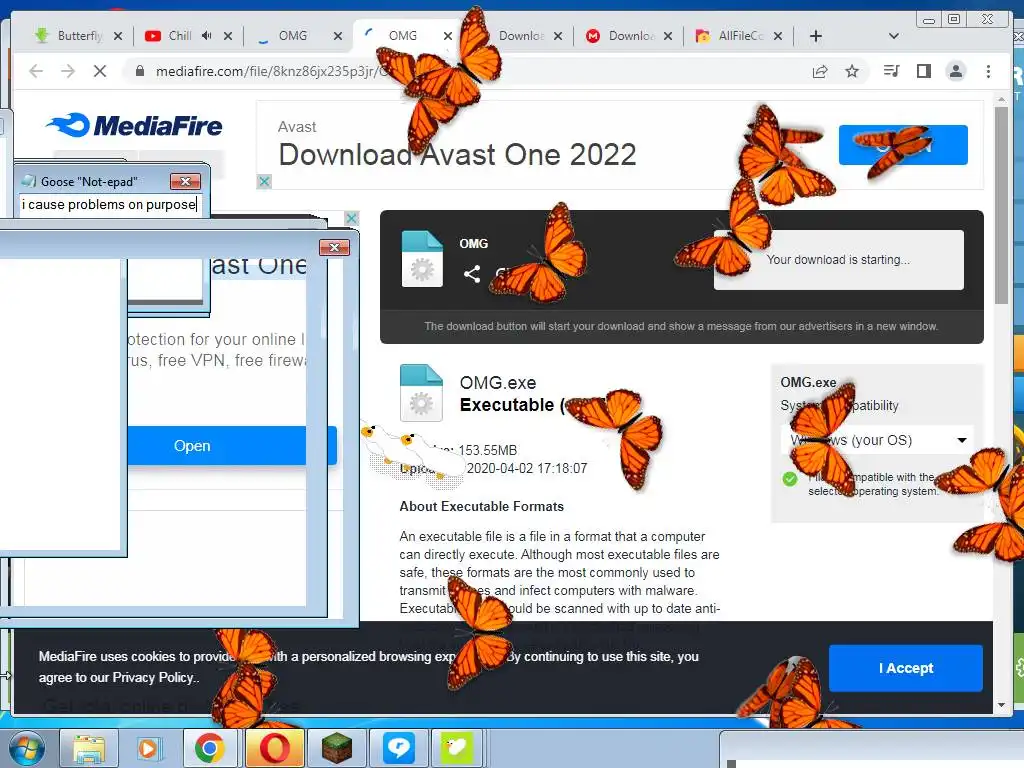
Task: Click the Privacy Policy link in cookie banner
Action: (153, 677)
